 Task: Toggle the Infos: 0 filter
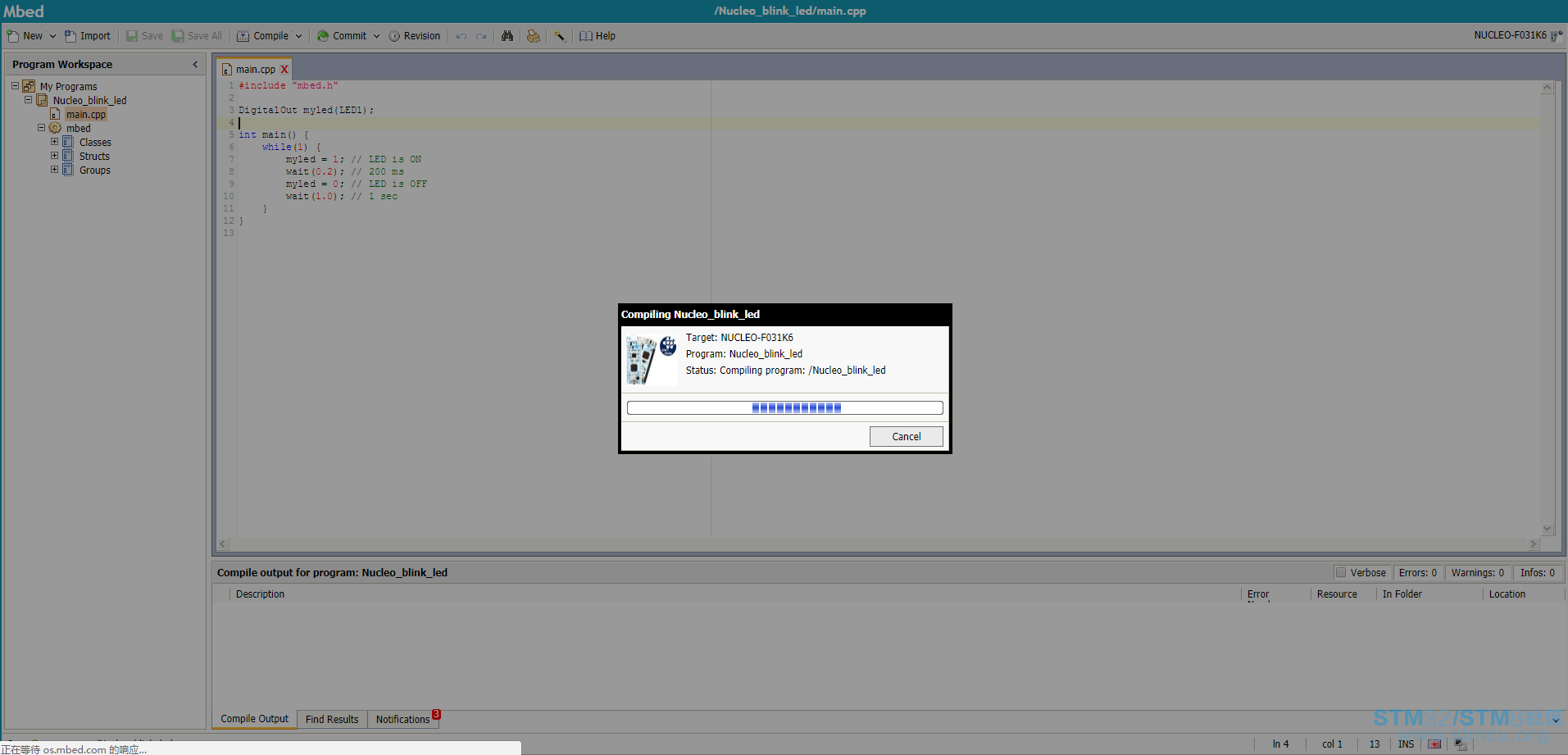[1537, 573]
